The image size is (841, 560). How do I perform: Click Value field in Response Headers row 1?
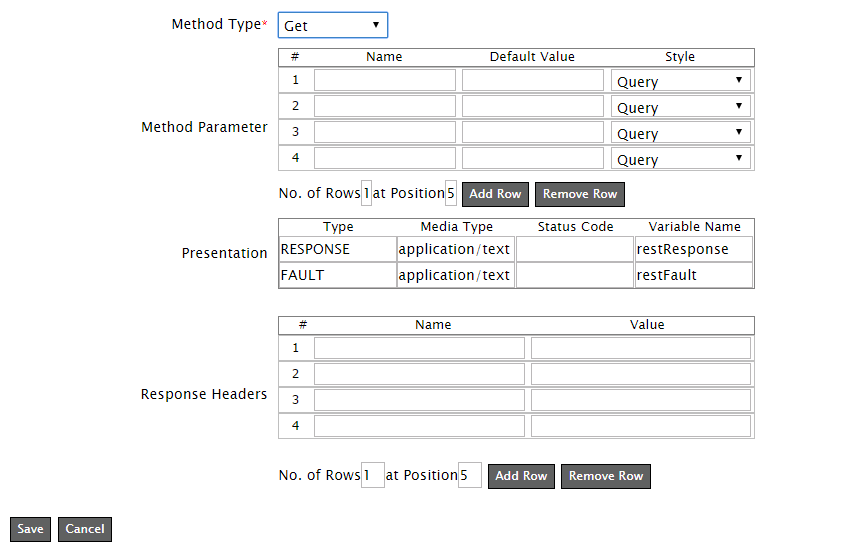(641, 348)
